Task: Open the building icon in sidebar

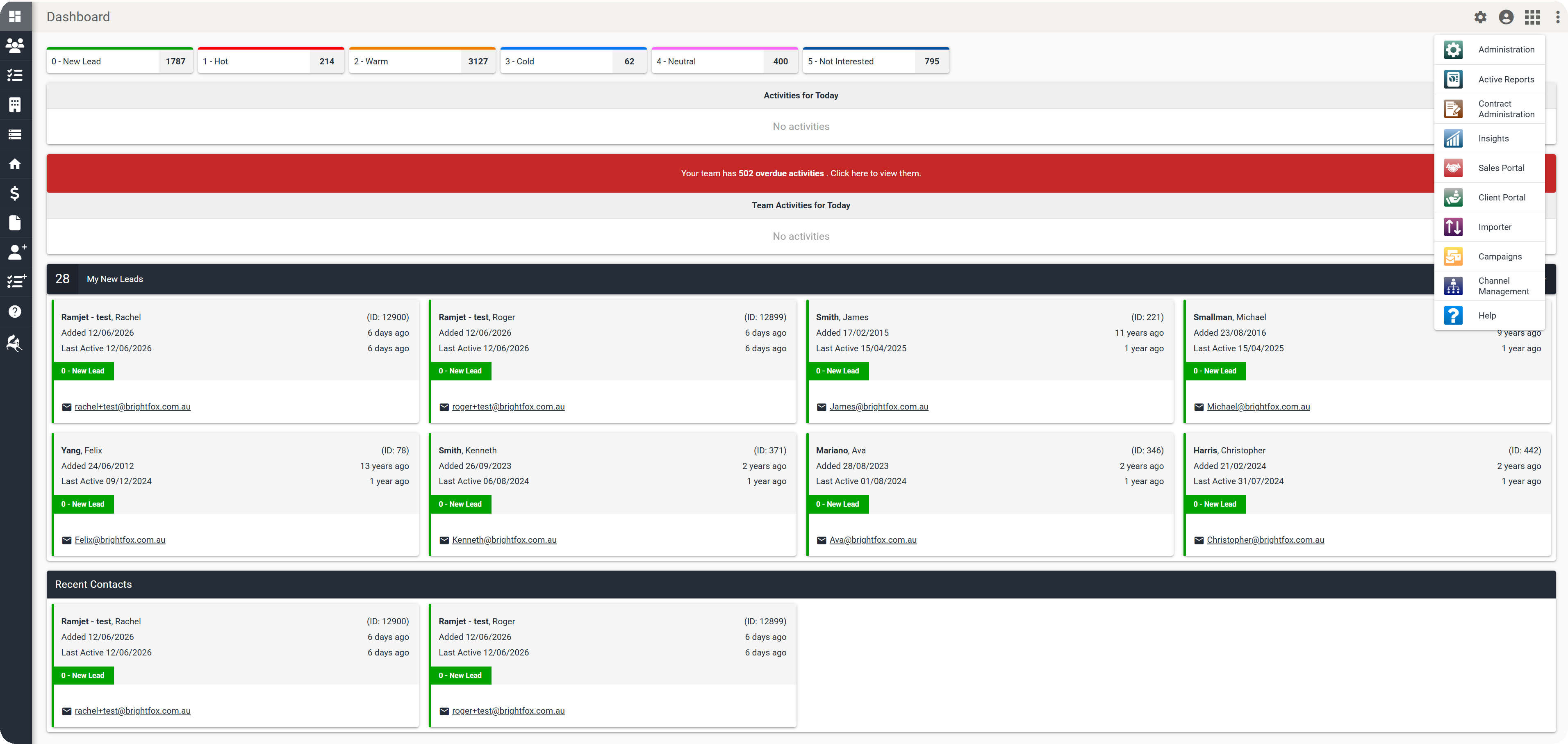Action: 15,105
